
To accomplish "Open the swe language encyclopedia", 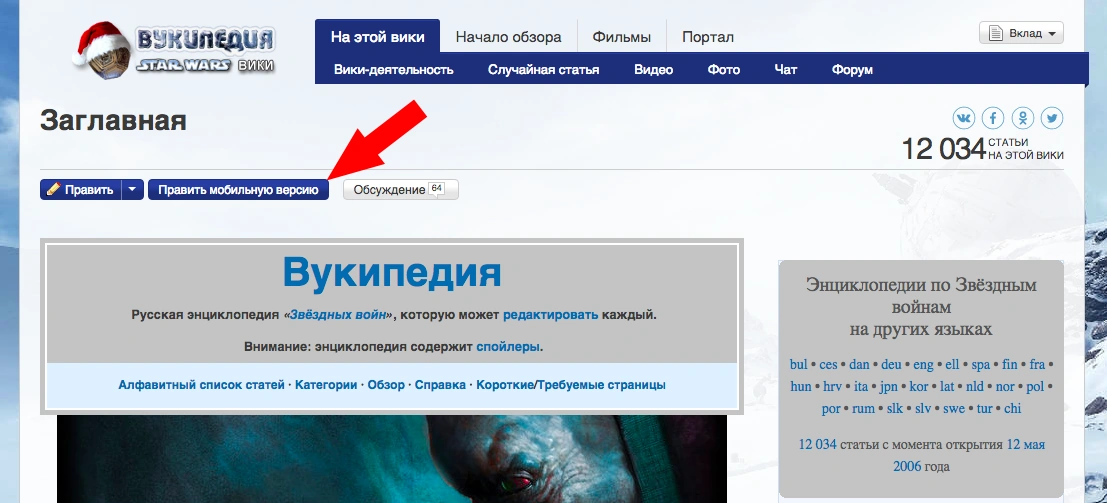I will click(x=954, y=408).
